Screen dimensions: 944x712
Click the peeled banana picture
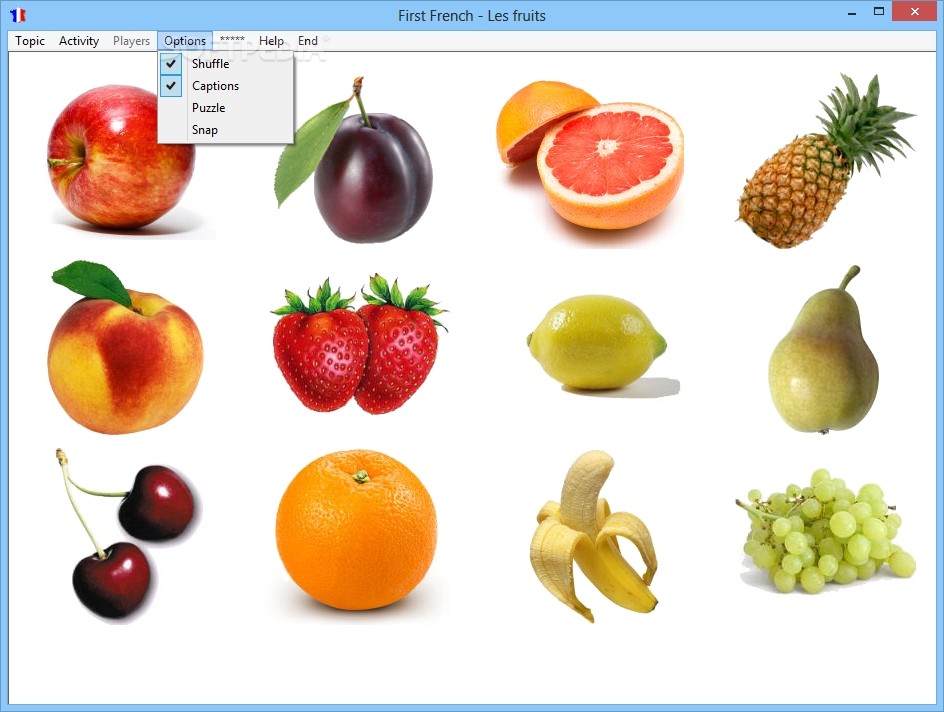click(594, 536)
